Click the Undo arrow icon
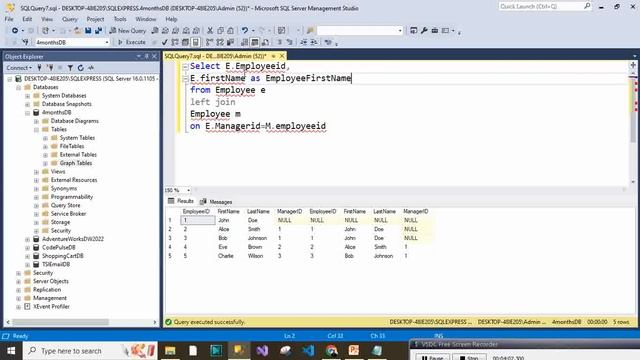Screen dimensions: 640x360 (x=245, y=31)
